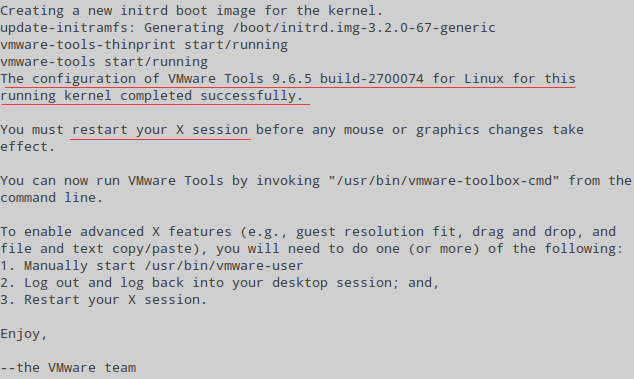
Task: Click the "vmware-tools-thinprint start/running" line
Action: 144,44
